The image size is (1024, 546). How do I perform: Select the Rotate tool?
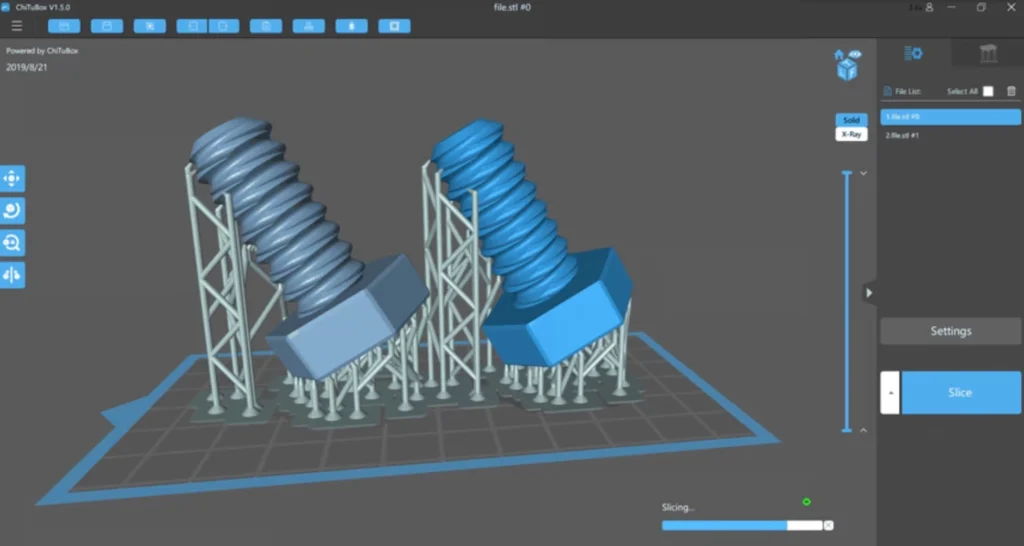coord(12,211)
